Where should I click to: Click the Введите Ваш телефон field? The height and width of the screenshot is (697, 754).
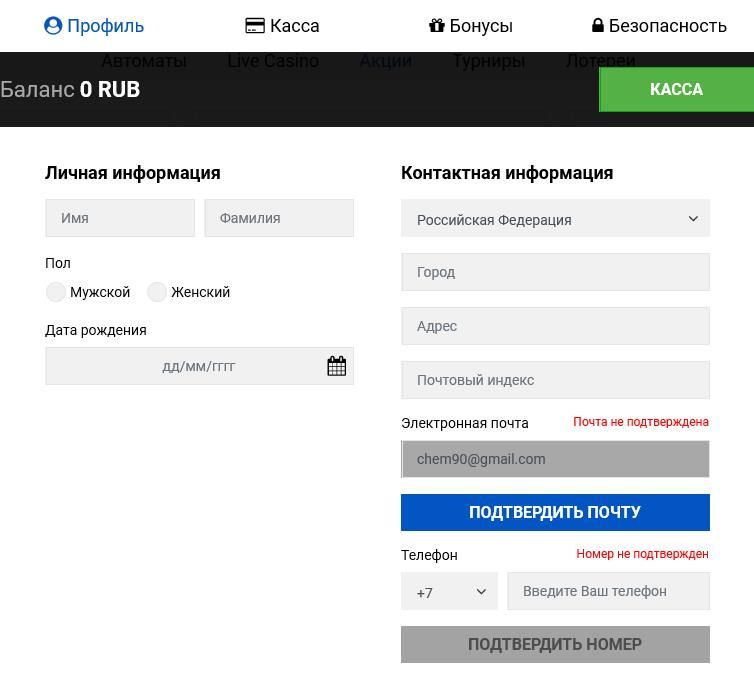[608, 591]
